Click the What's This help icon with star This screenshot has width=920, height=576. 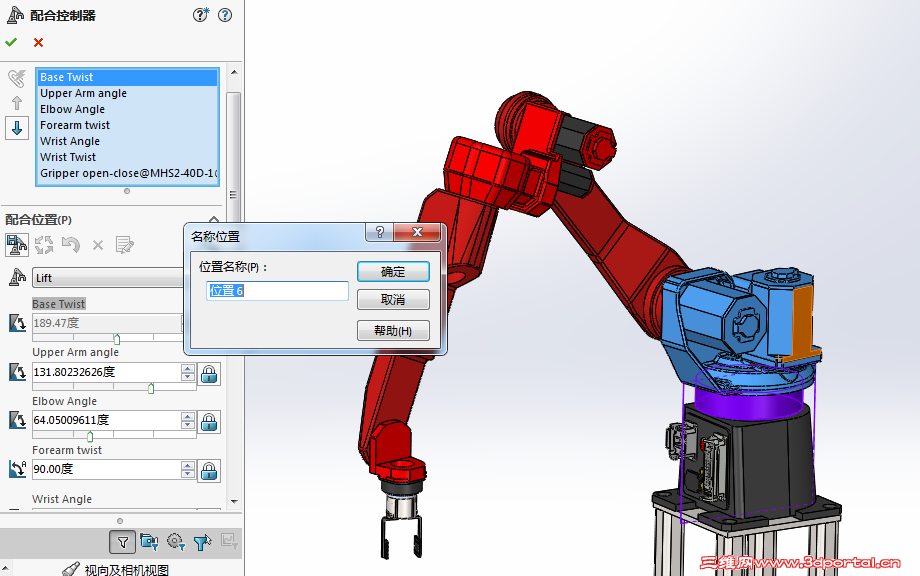(201, 15)
